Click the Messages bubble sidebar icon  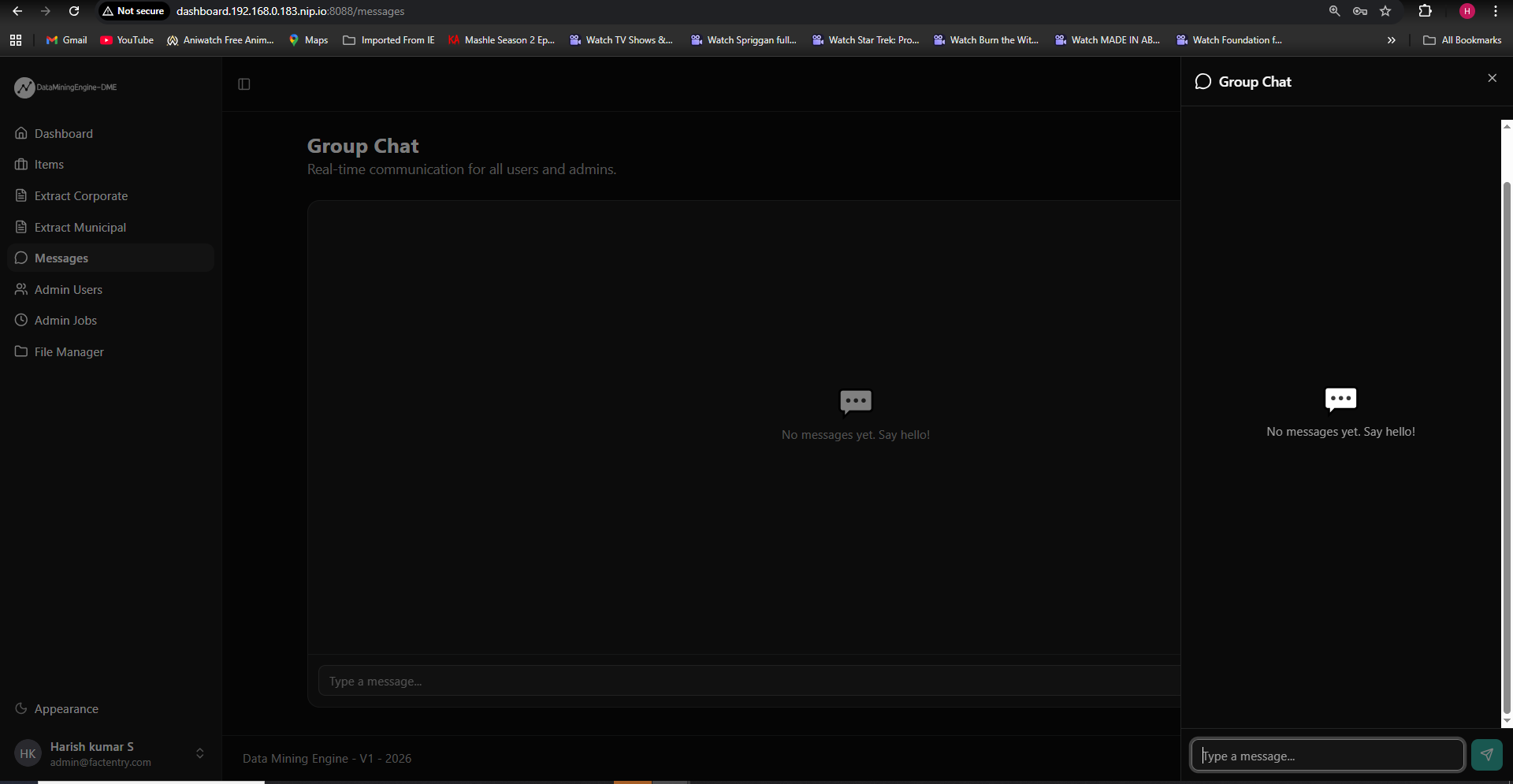pyautogui.click(x=21, y=258)
